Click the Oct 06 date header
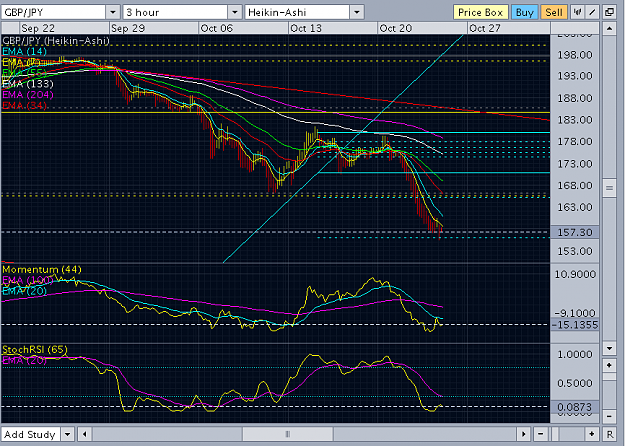Screen dimensions: 625x446 click(217, 28)
